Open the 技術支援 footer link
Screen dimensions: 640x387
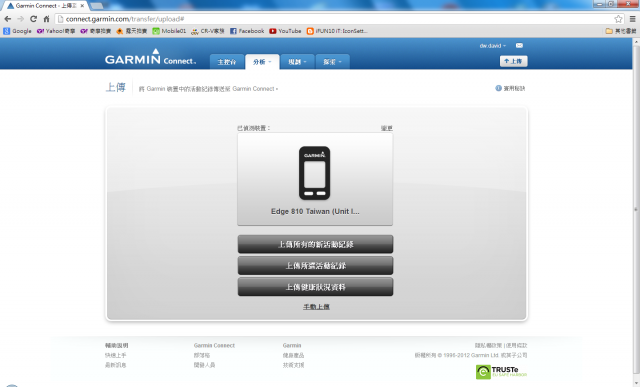click(x=293, y=365)
